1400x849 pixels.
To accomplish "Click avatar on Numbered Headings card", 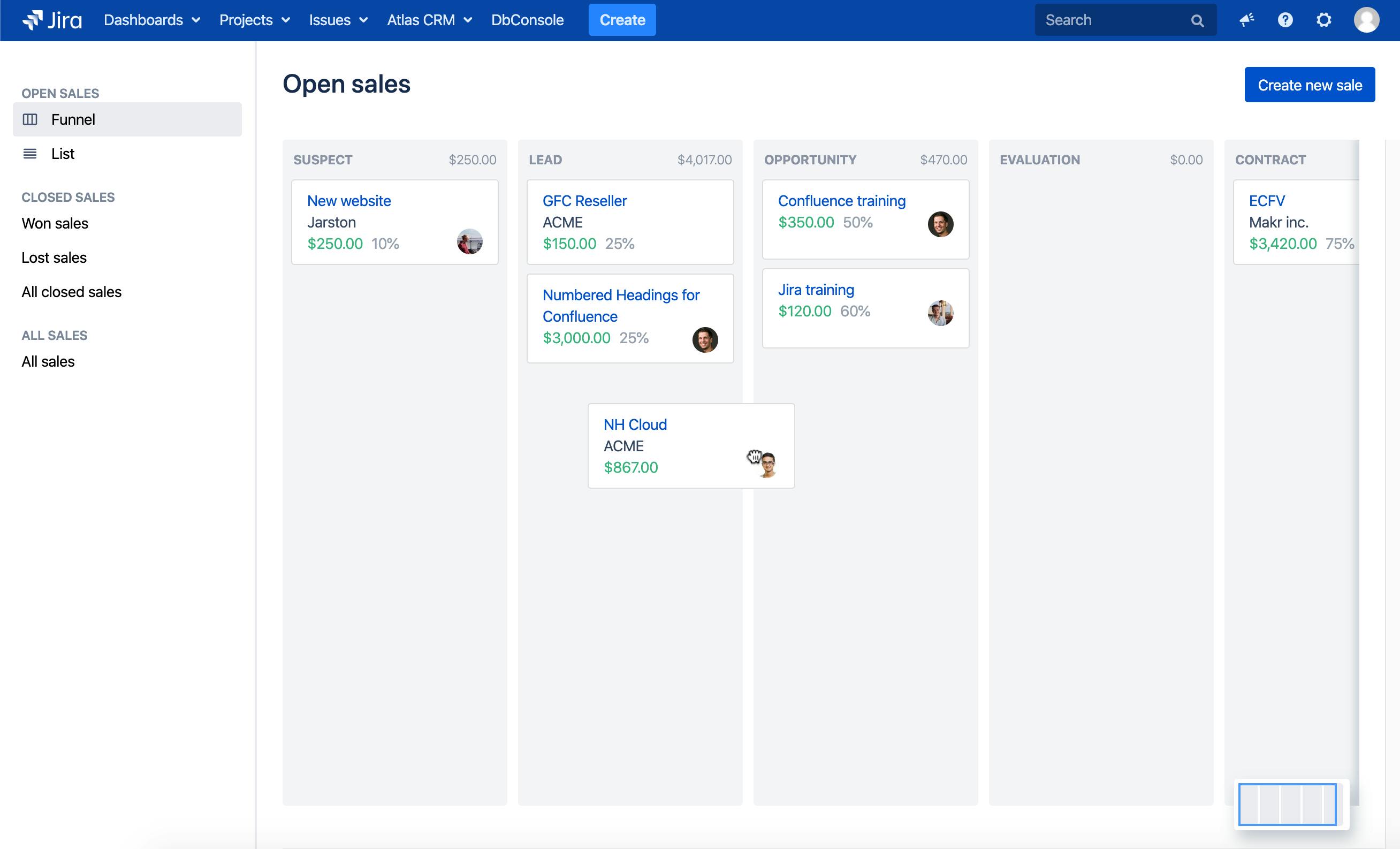I will pyautogui.click(x=704, y=340).
